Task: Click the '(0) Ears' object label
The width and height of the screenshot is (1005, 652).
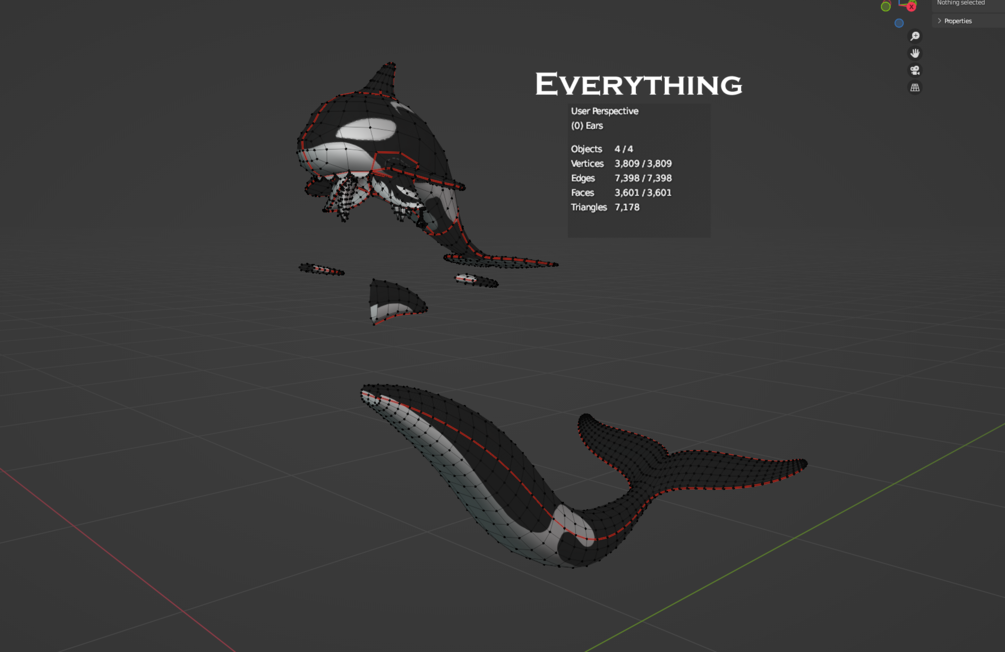Action: coord(587,126)
